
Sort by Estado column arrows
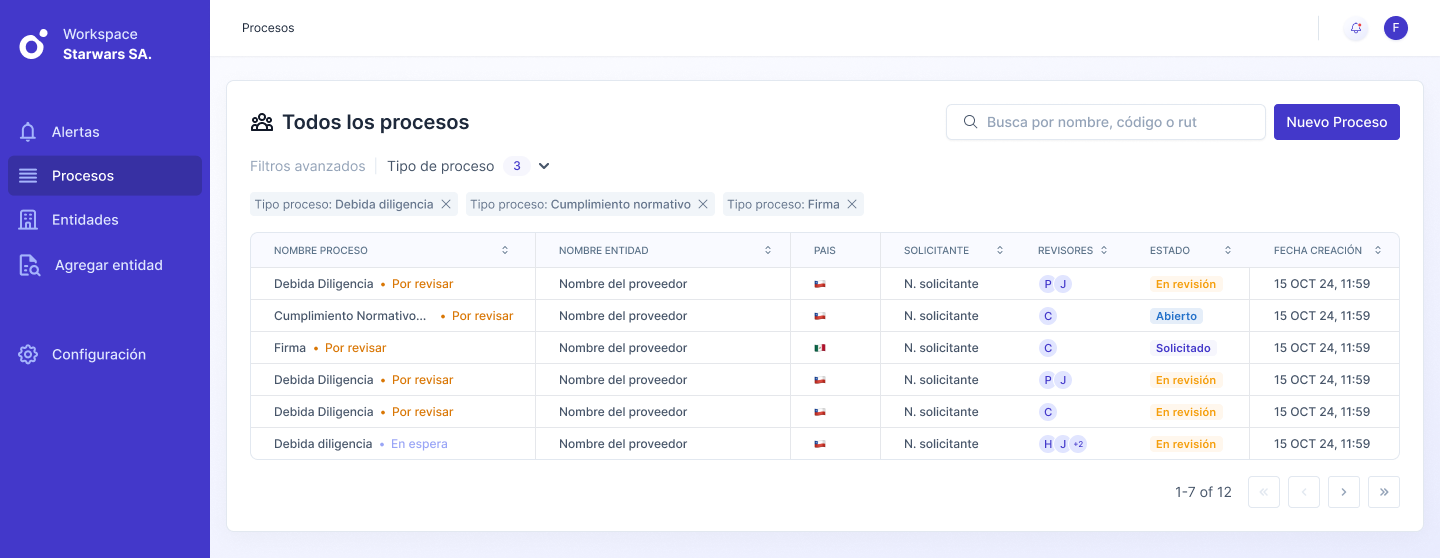[1228, 250]
